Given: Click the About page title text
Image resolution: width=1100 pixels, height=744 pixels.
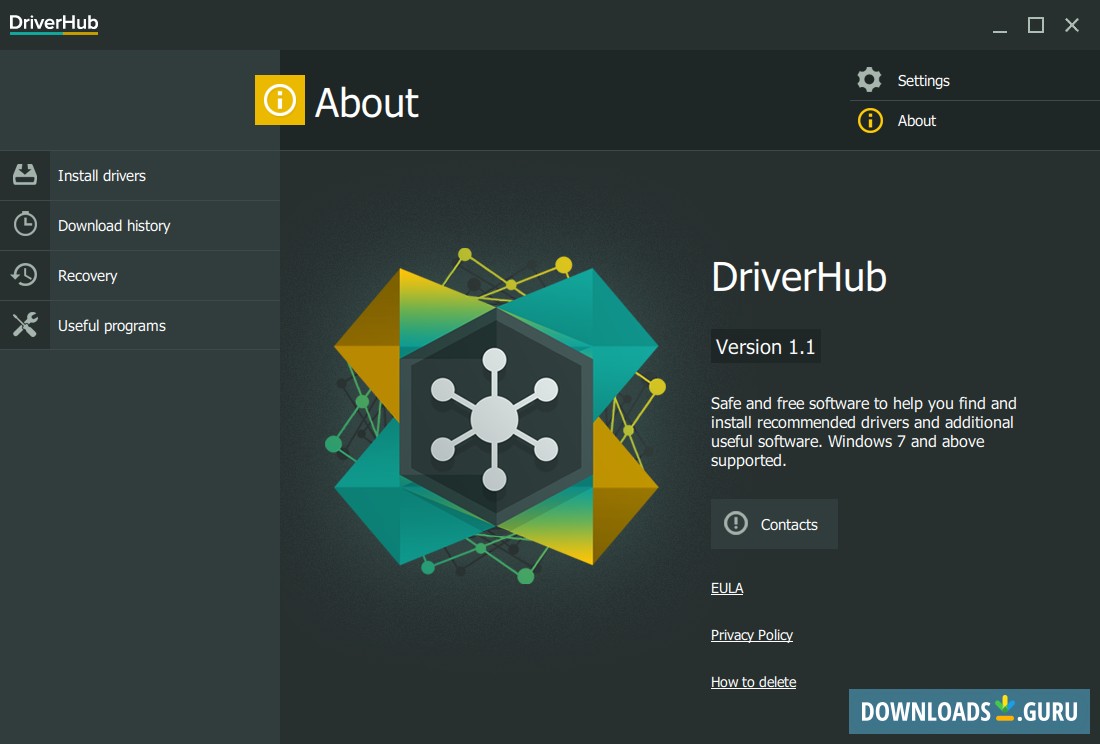Looking at the screenshot, I should (x=366, y=103).
